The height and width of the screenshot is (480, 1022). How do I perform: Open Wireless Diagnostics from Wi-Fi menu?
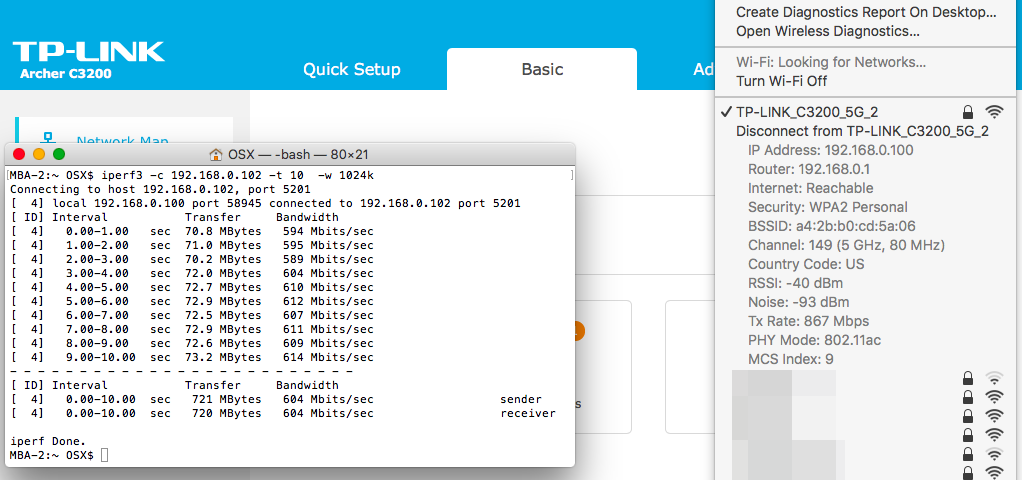pos(827,31)
